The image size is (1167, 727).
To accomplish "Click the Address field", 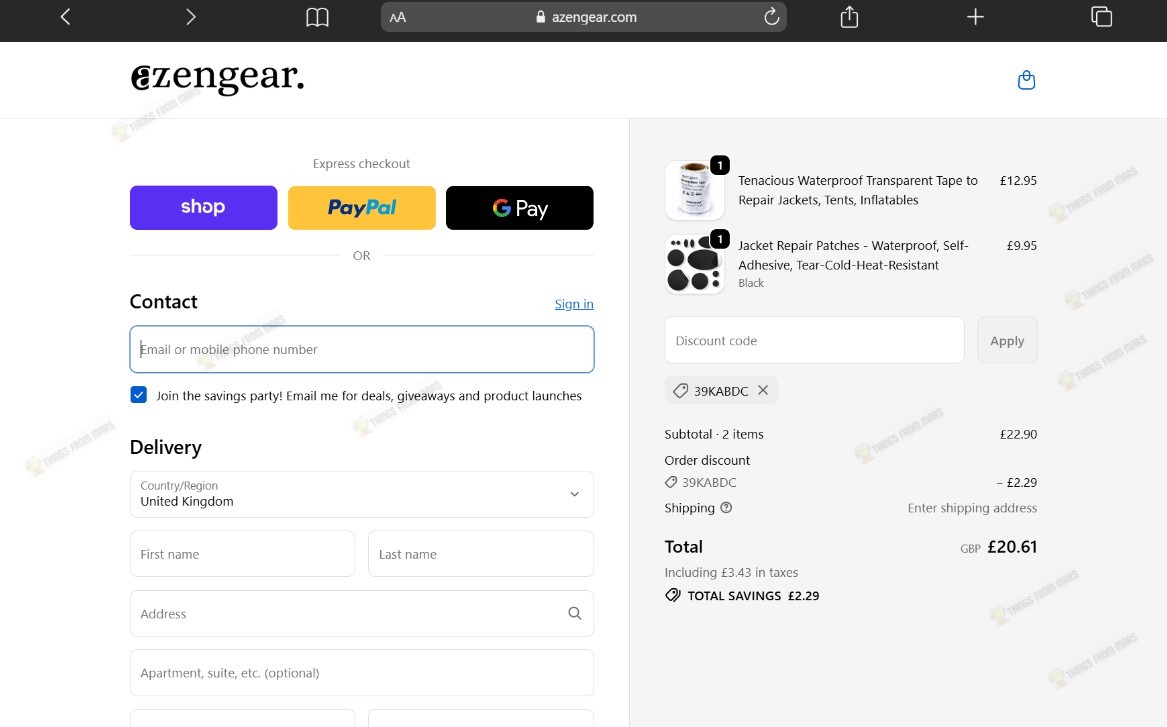I will (x=362, y=613).
